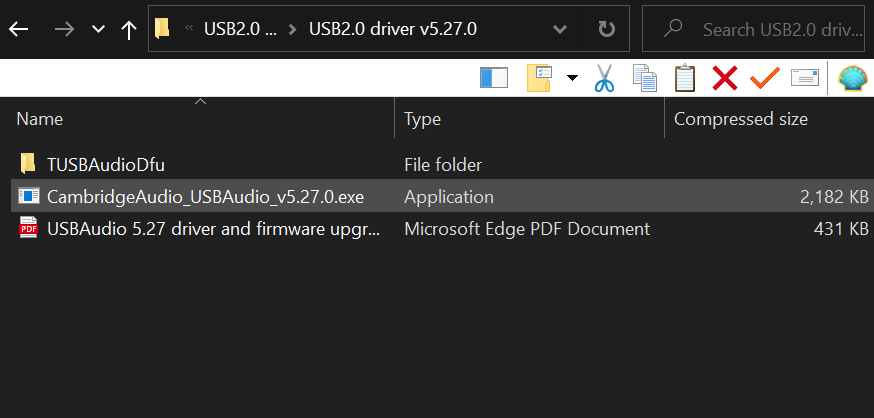Refresh the current folder view

point(606,29)
